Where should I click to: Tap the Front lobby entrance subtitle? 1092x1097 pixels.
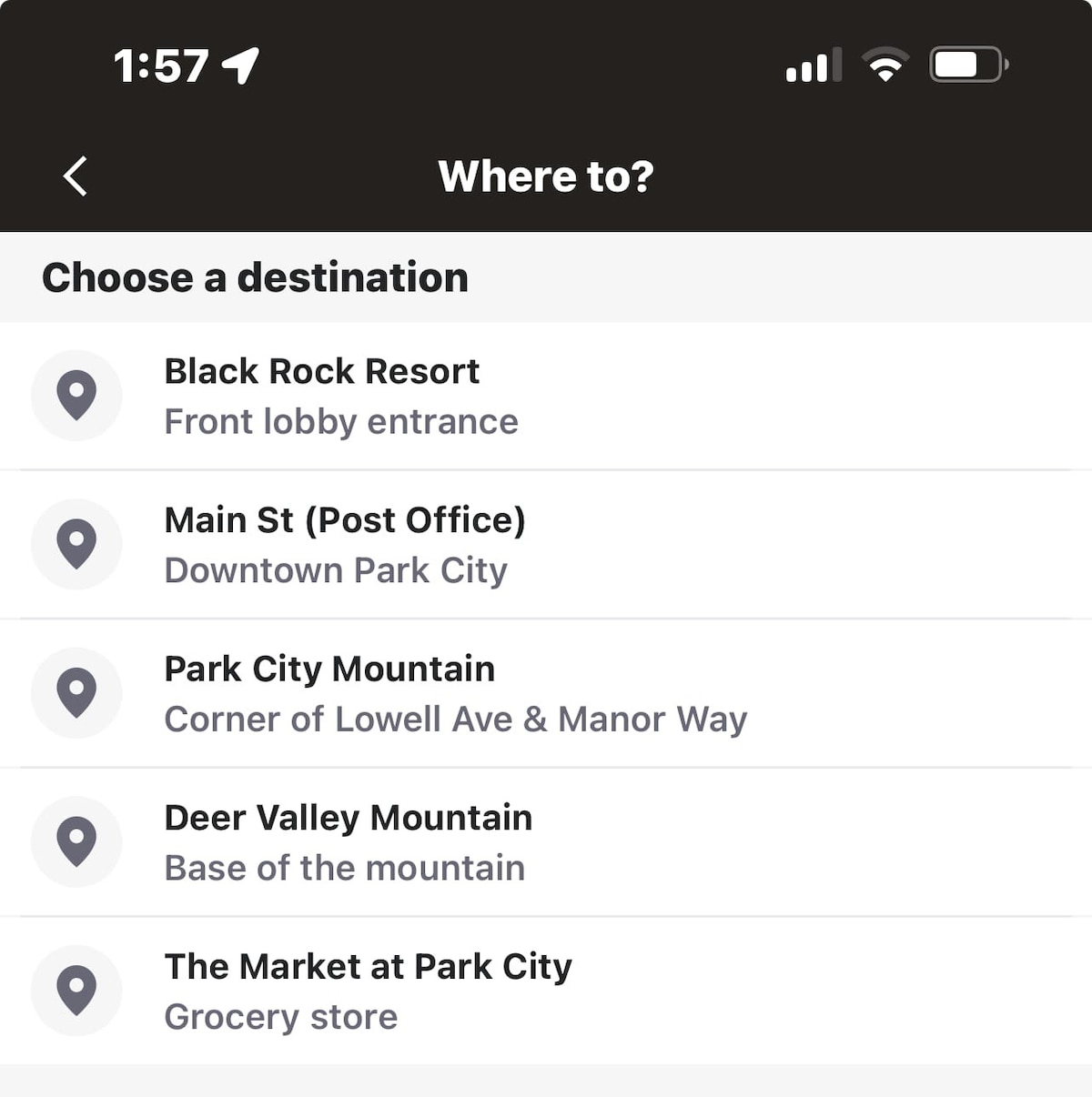(x=341, y=422)
